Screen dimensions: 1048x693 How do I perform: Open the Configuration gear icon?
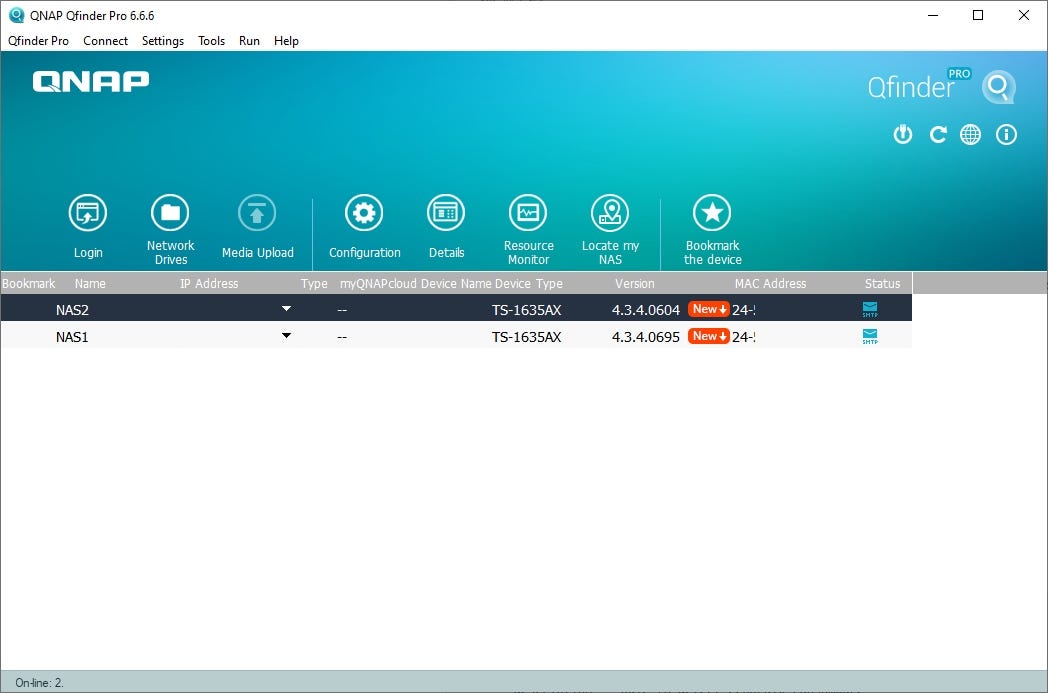pyautogui.click(x=364, y=213)
